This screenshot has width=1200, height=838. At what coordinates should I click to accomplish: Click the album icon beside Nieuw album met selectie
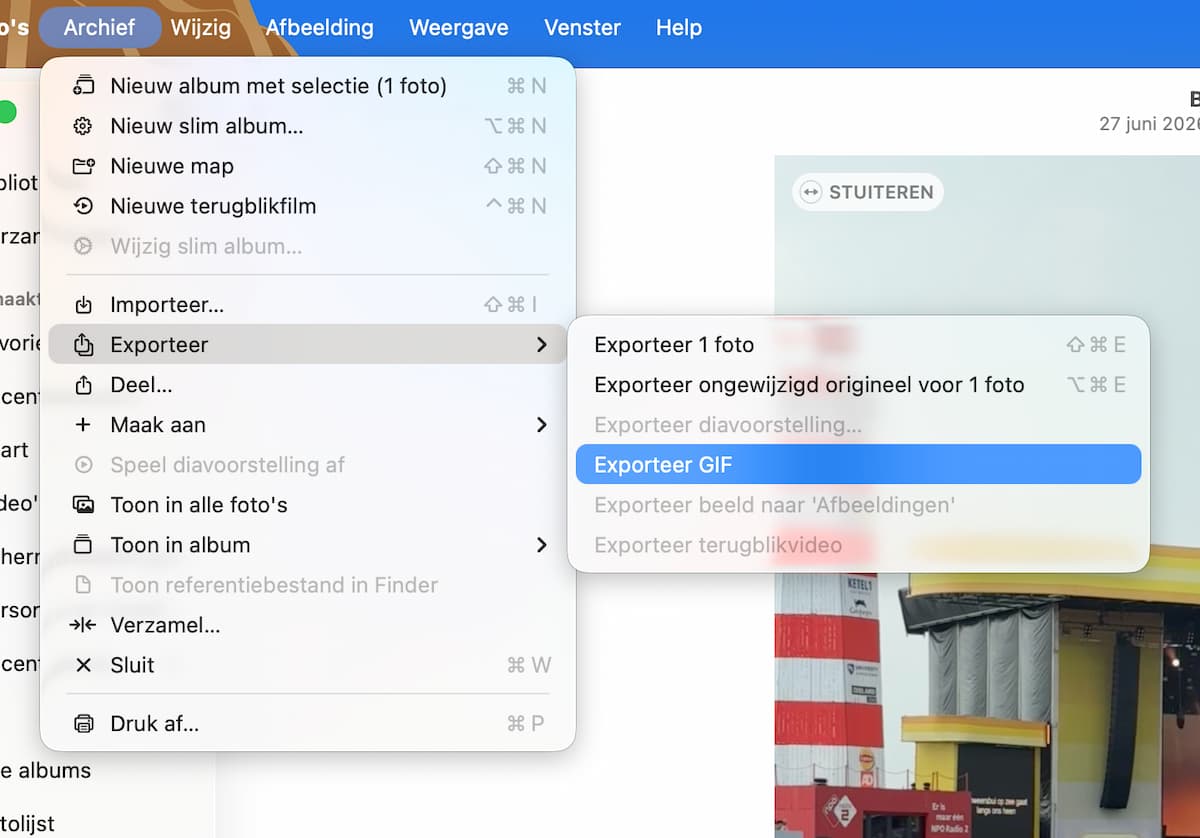pyautogui.click(x=84, y=86)
